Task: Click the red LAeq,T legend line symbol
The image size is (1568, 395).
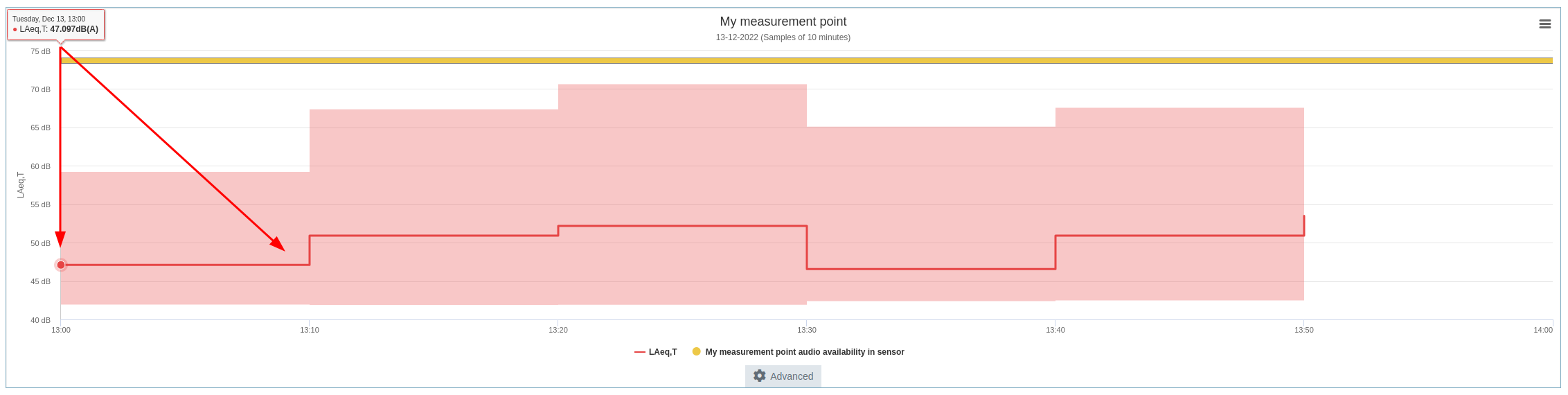Action: (x=639, y=352)
